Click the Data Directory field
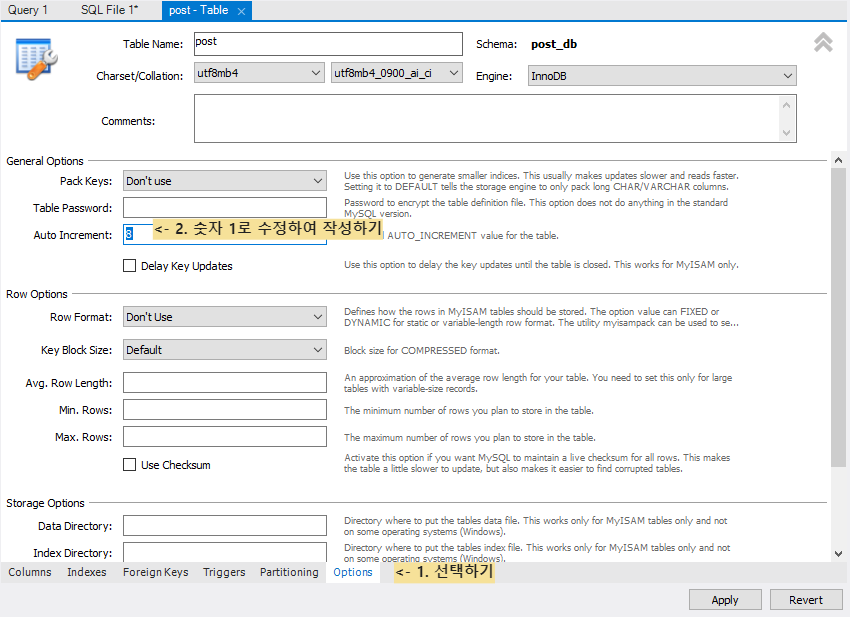The image size is (850, 617). [x=224, y=525]
